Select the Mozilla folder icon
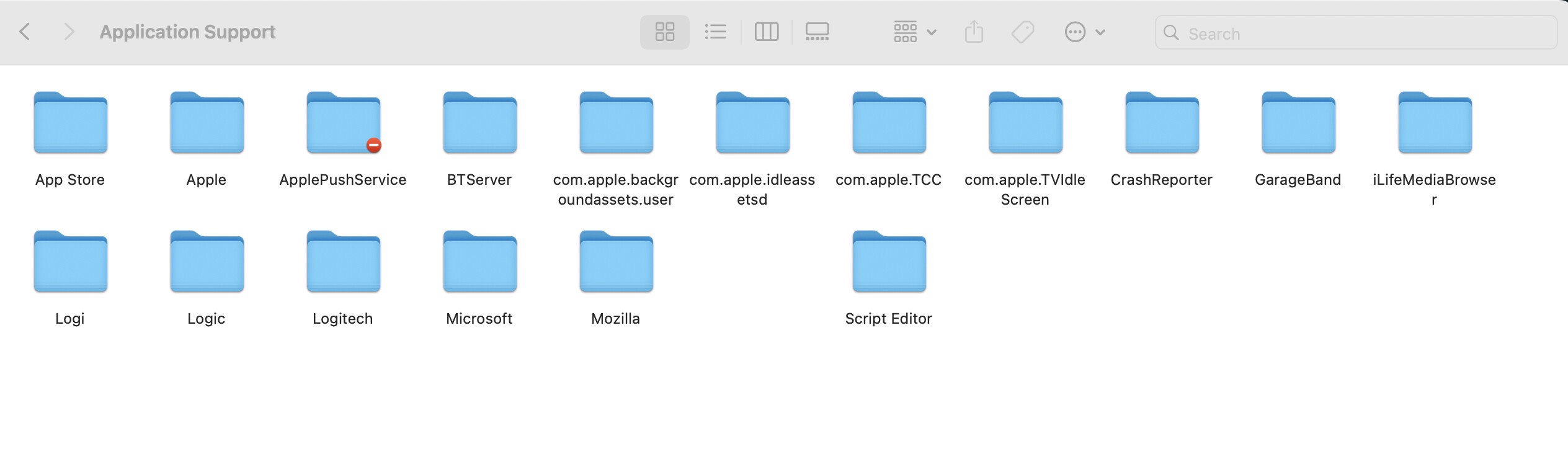 tap(617, 262)
